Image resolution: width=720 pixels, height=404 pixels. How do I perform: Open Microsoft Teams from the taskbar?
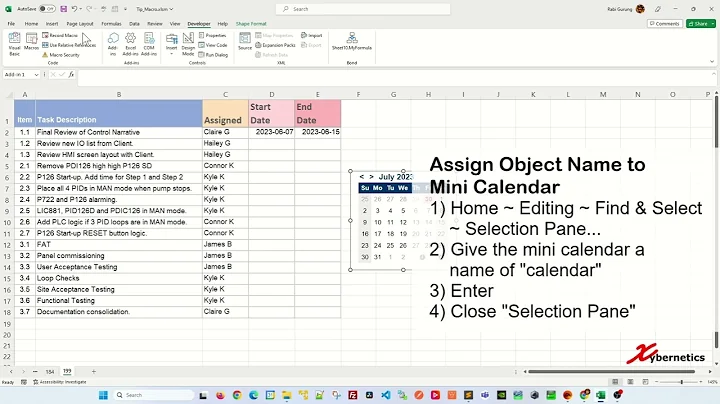tap(485, 395)
